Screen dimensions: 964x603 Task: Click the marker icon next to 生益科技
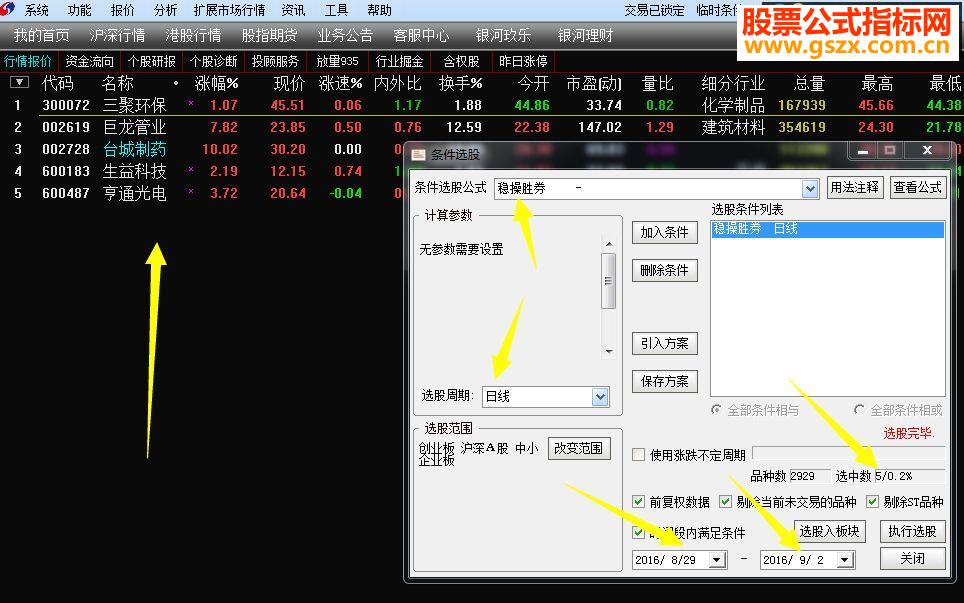191,169
